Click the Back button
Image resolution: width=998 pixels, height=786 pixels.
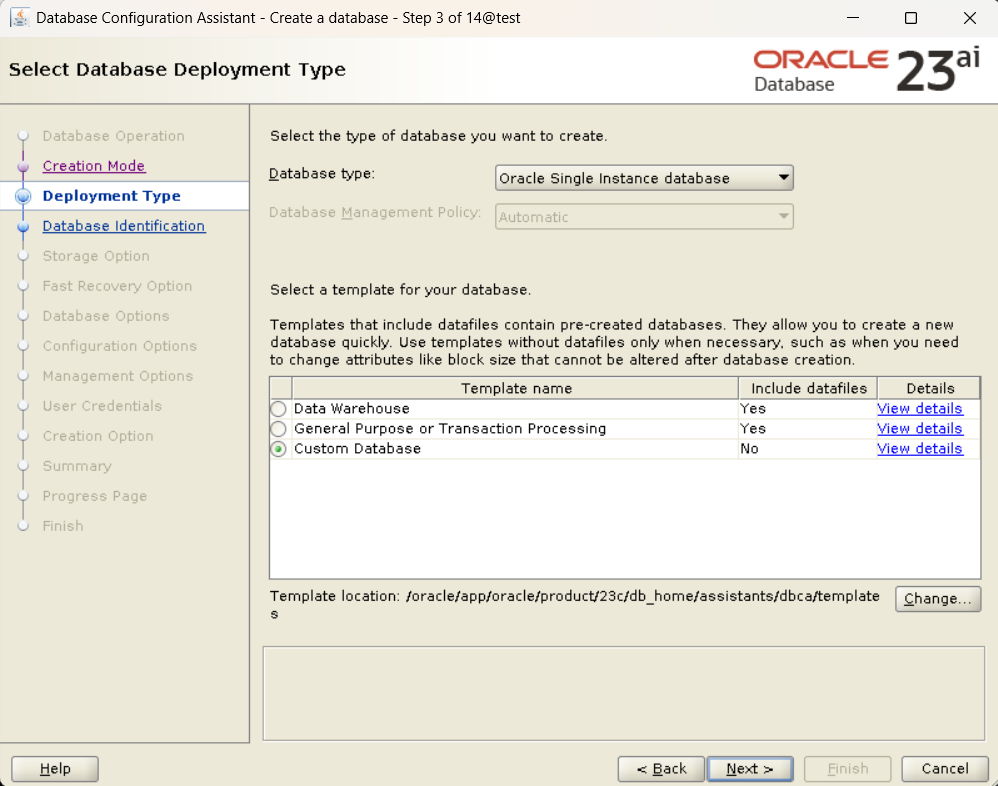[661, 769]
